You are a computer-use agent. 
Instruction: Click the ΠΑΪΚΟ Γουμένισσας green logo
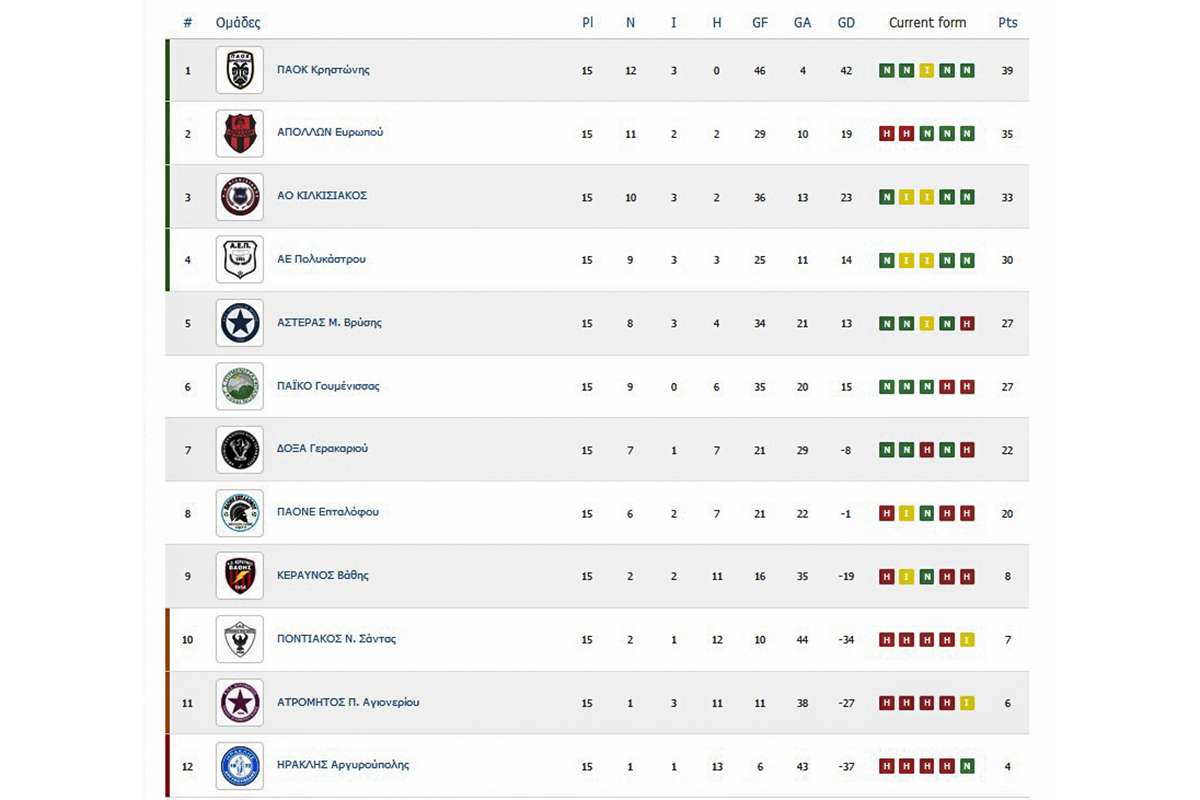tap(240, 386)
